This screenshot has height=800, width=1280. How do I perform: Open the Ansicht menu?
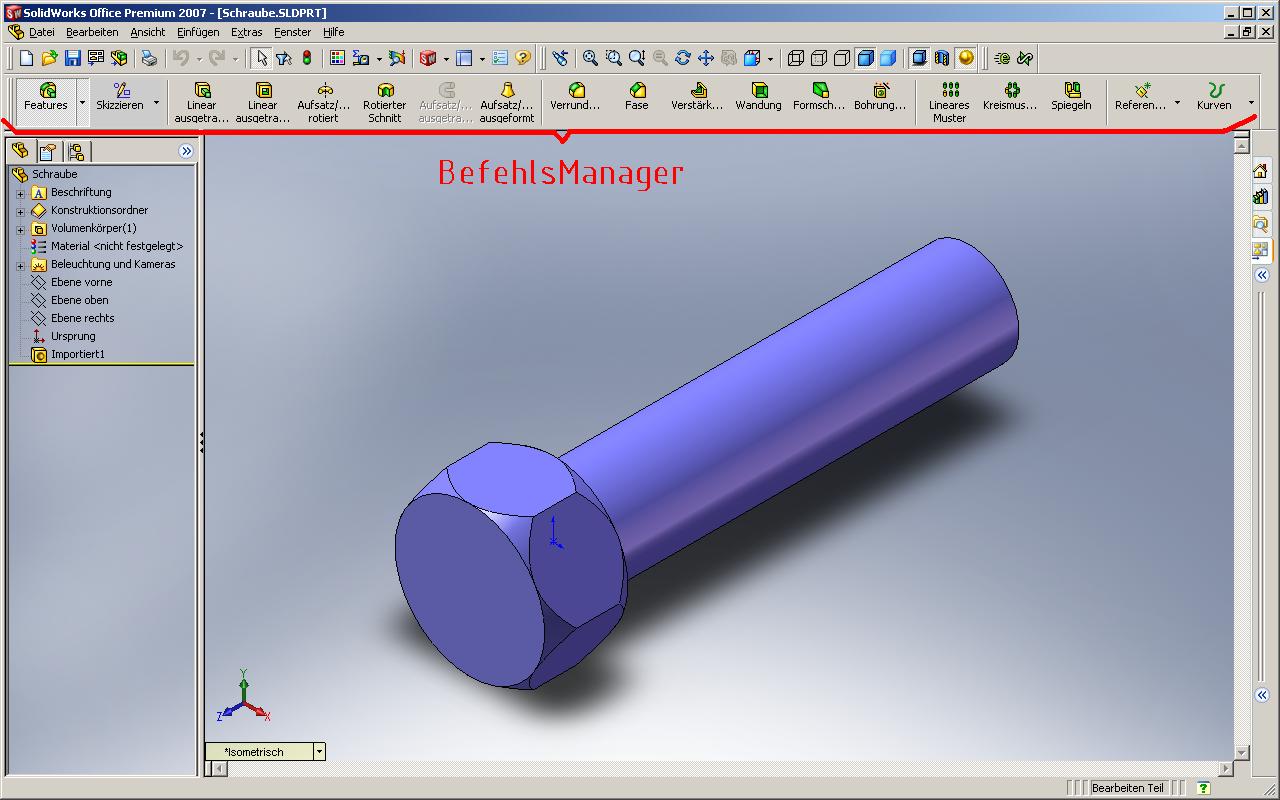pos(147,32)
